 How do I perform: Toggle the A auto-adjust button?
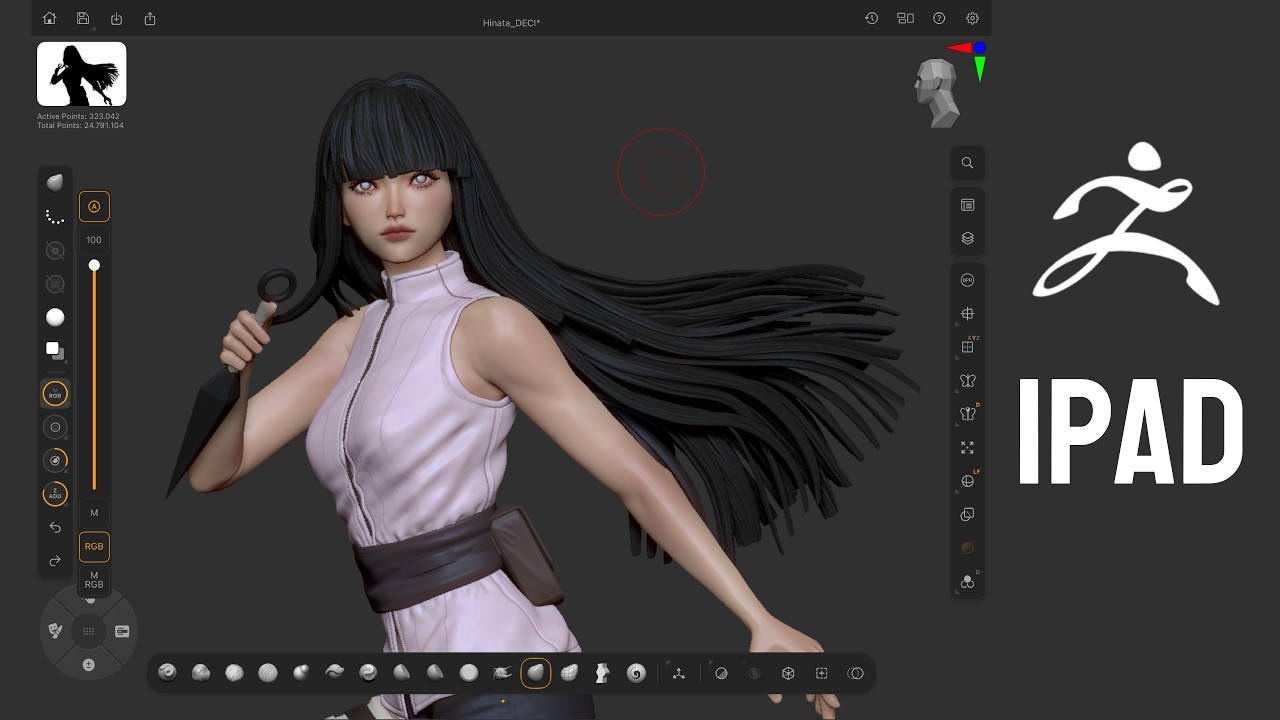[x=94, y=207]
